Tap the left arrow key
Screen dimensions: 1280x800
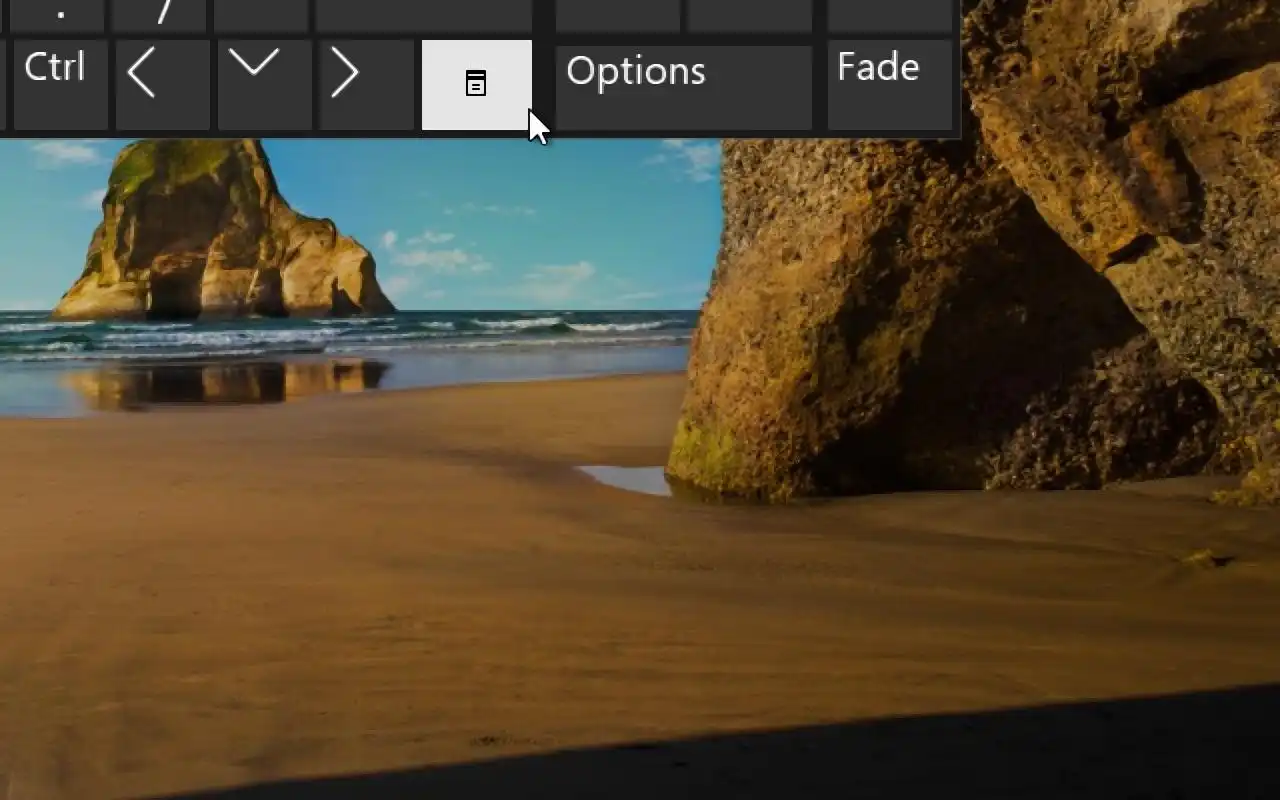coord(163,85)
